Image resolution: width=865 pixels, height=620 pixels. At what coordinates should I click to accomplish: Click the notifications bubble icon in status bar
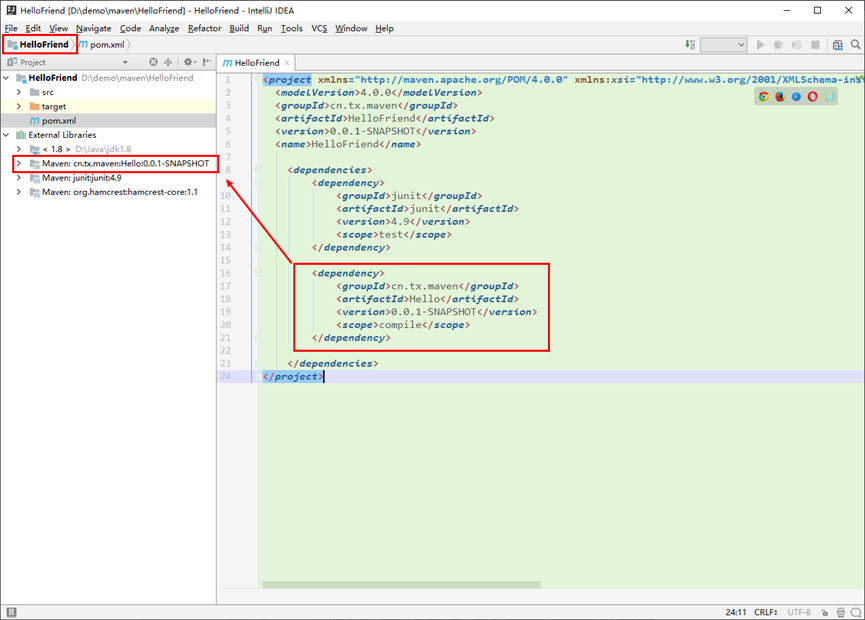[x=856, y=612]
